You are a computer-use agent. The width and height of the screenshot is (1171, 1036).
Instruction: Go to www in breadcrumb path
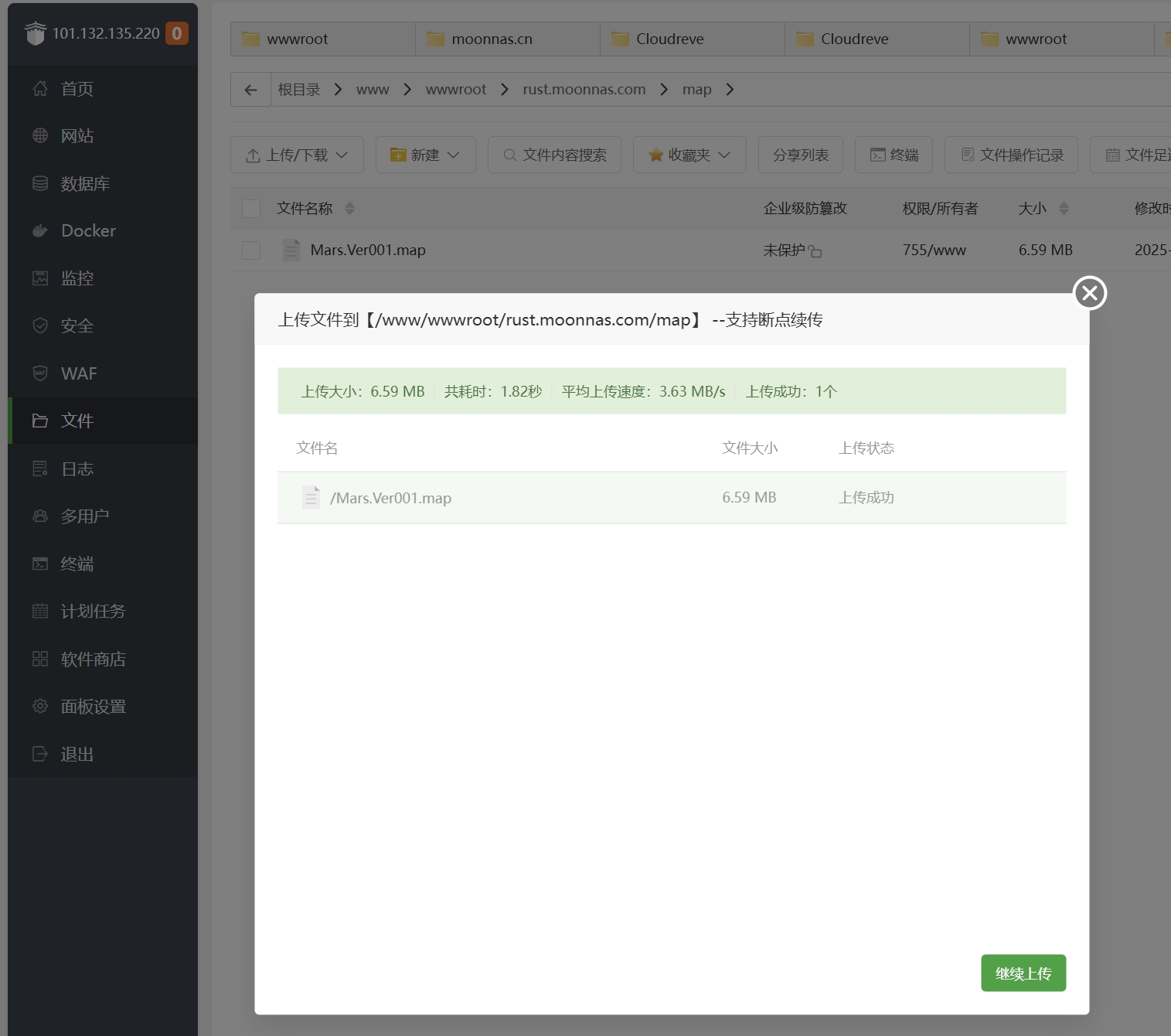click(x=373, y=90)
